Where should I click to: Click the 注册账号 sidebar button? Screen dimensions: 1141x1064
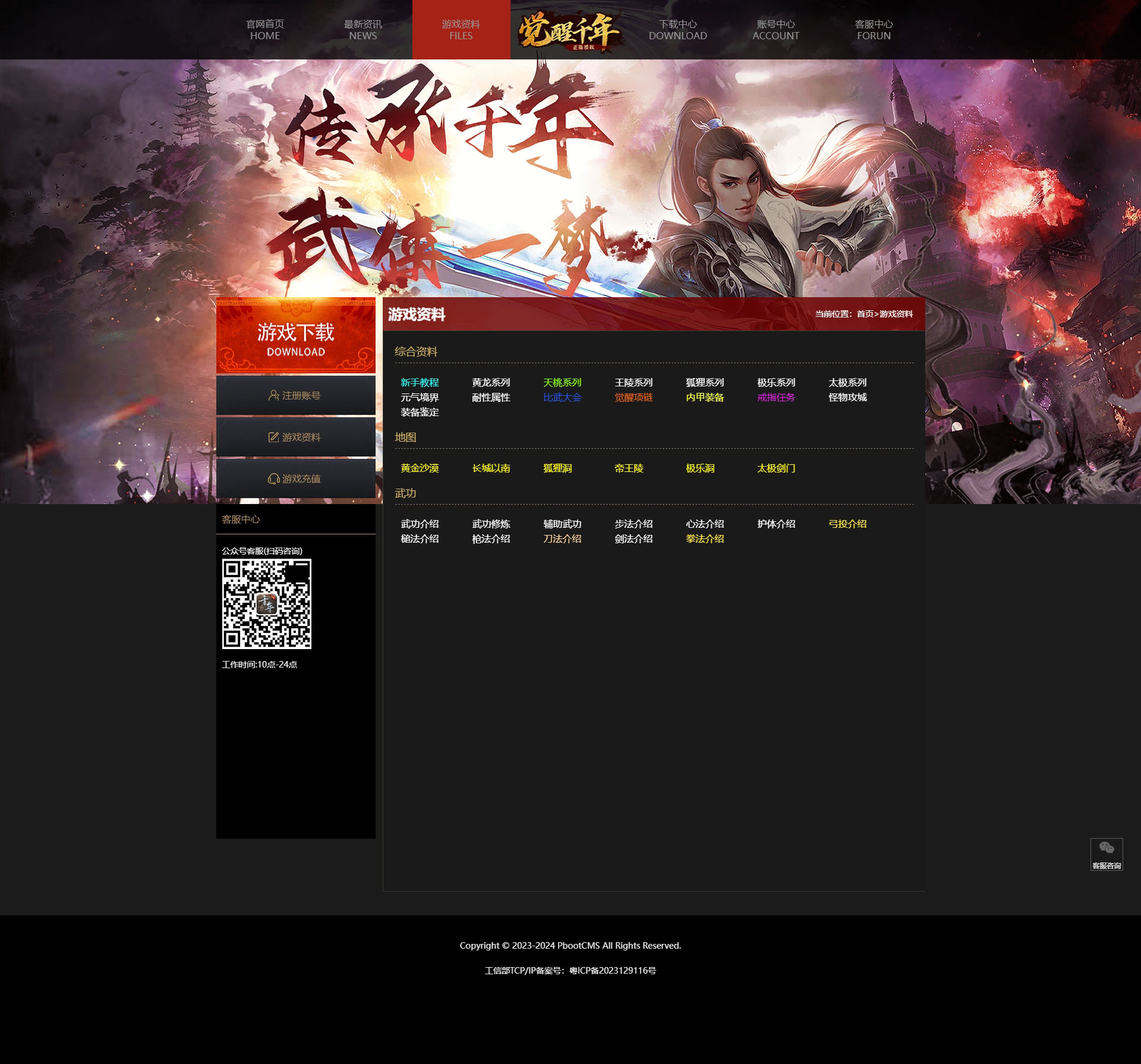[295, 395]
